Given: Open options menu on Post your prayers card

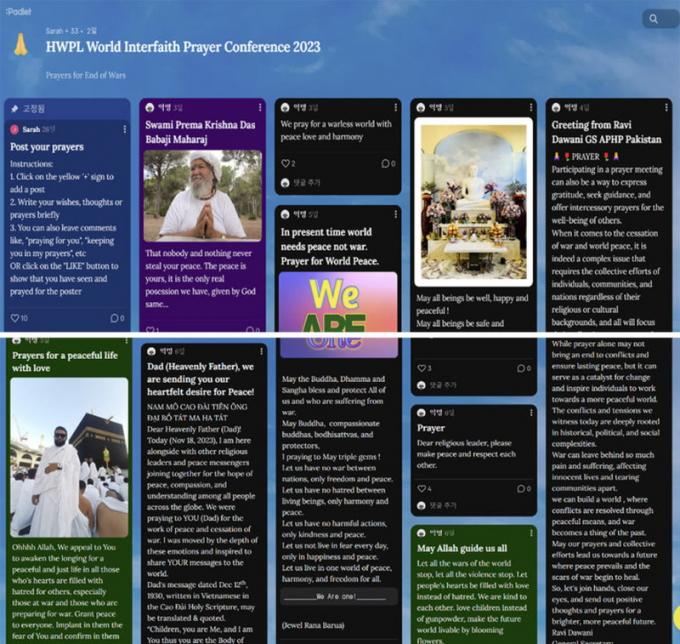Looking at the screenshot, I should [125, 129].
